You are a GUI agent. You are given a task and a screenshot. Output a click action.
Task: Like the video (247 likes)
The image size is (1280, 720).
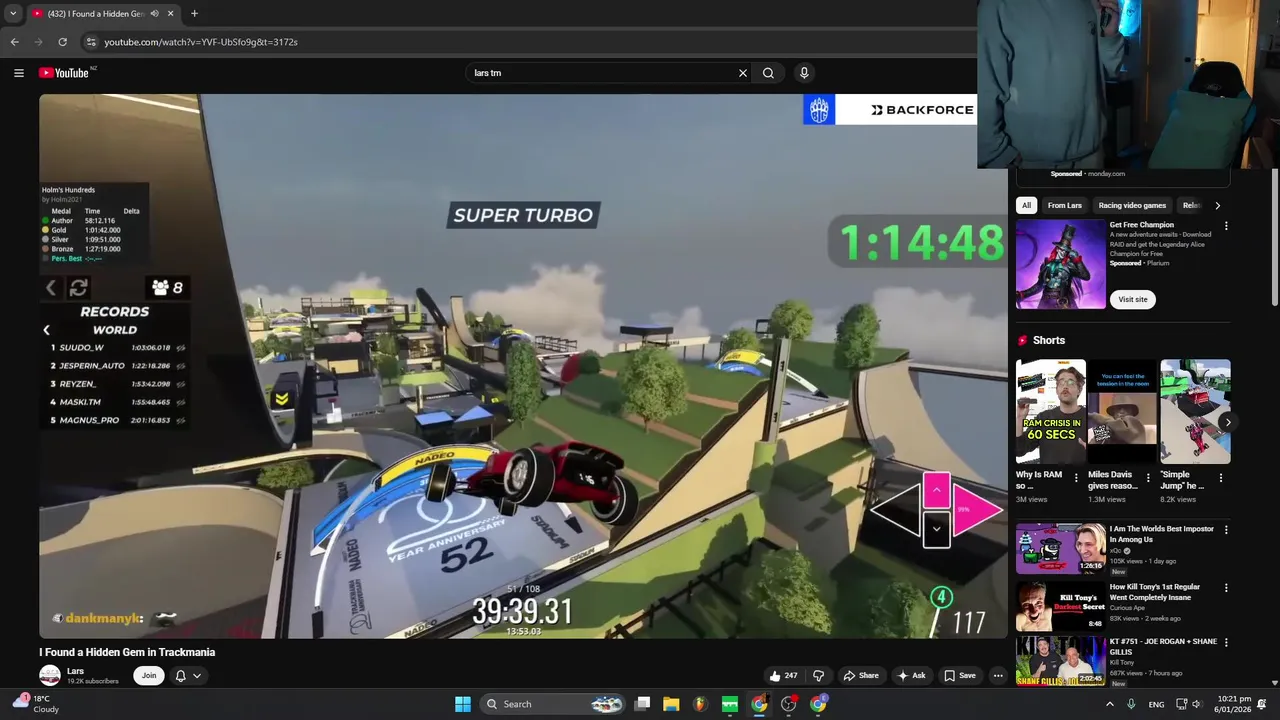(784, 676)
